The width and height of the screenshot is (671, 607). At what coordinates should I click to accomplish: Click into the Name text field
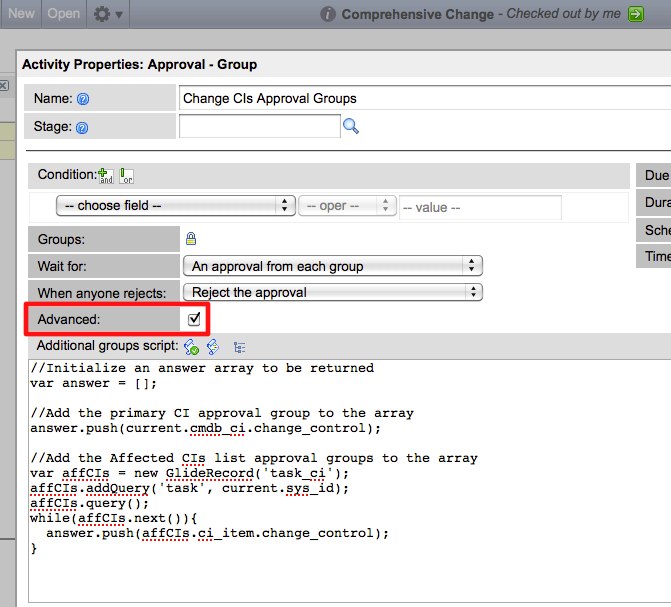420,99
